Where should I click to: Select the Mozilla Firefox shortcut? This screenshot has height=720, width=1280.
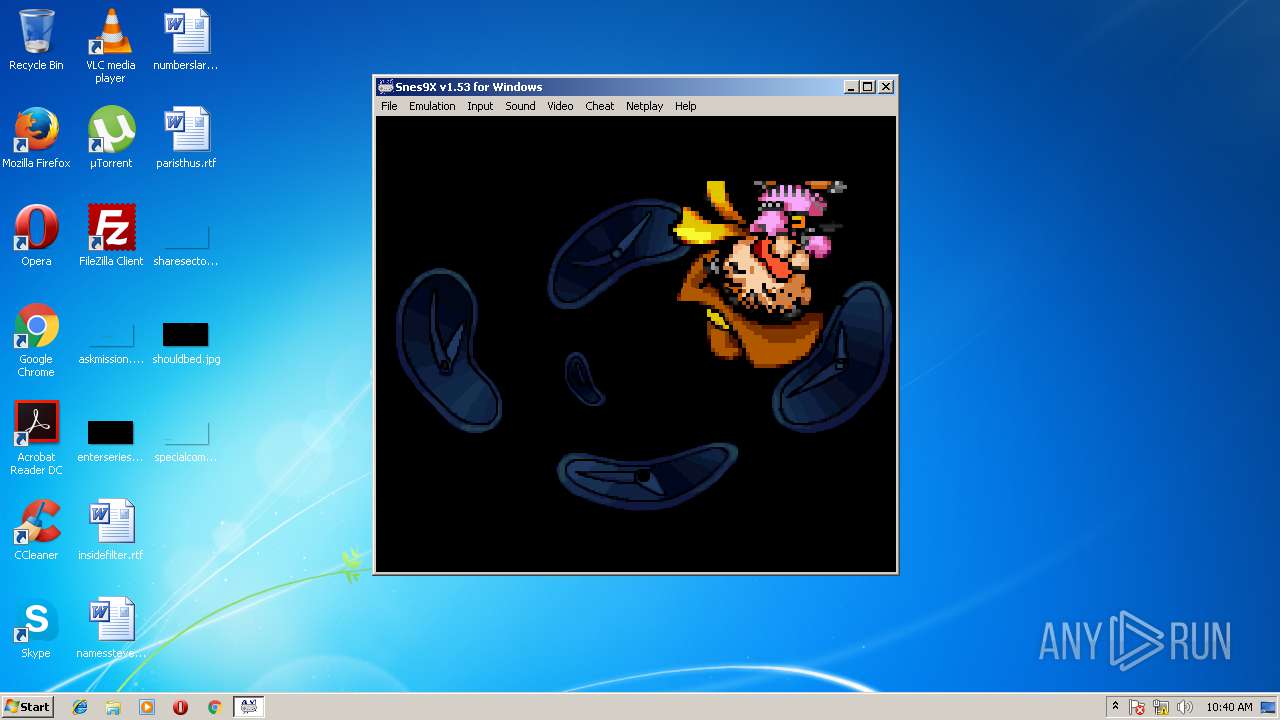click(x=36, y=138)
